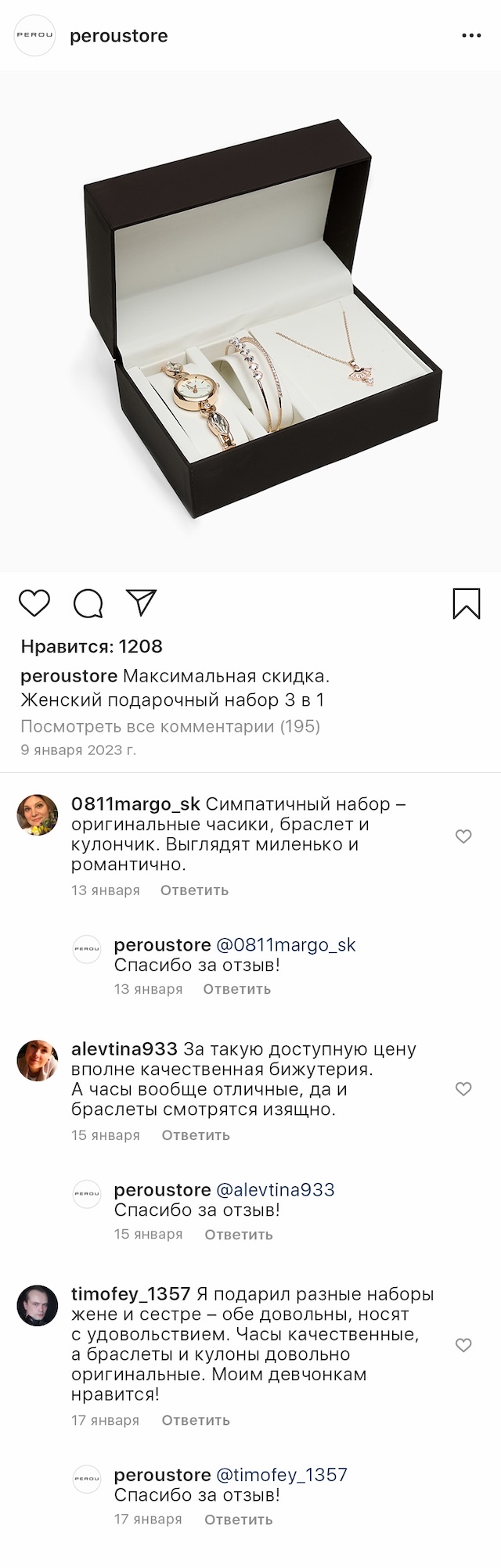
Task: Open the gift set product photo
Action: [250, 321]
